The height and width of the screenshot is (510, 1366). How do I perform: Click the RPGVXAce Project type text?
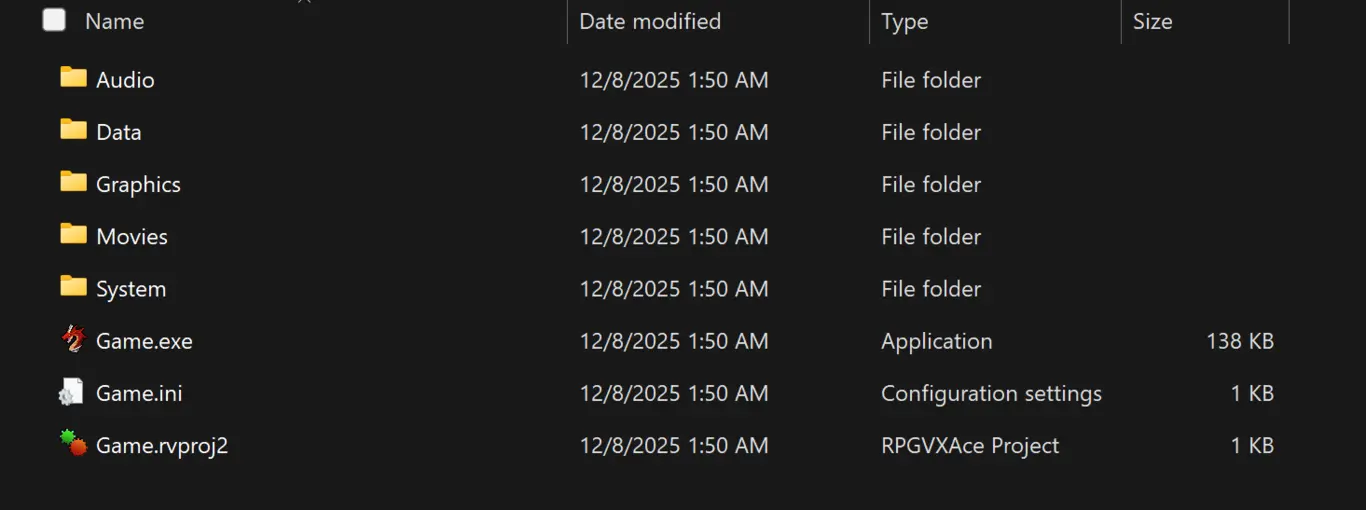point(969,445)
